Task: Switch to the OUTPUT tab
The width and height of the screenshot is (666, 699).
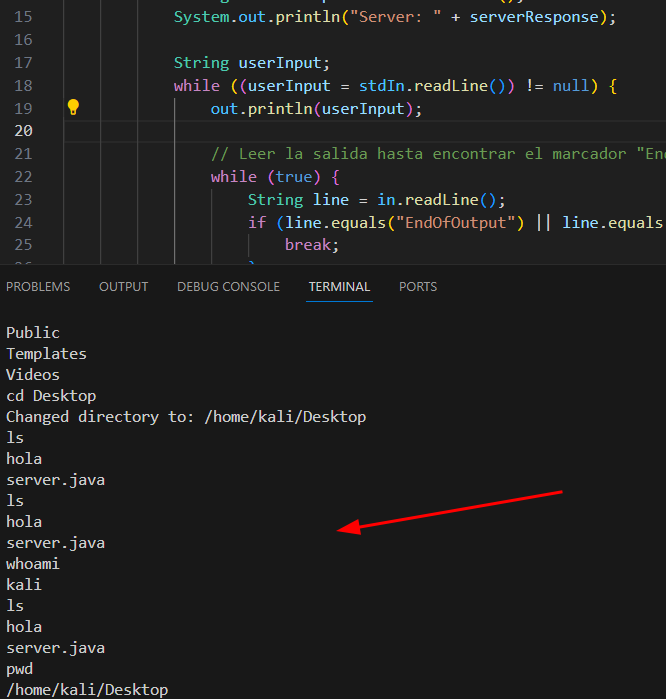Action: pos(123,287)
